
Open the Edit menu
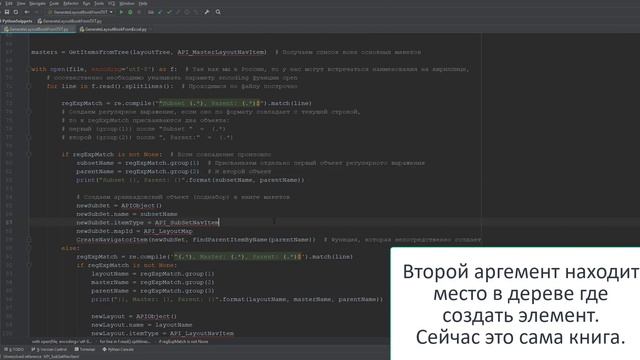[9, 3]
